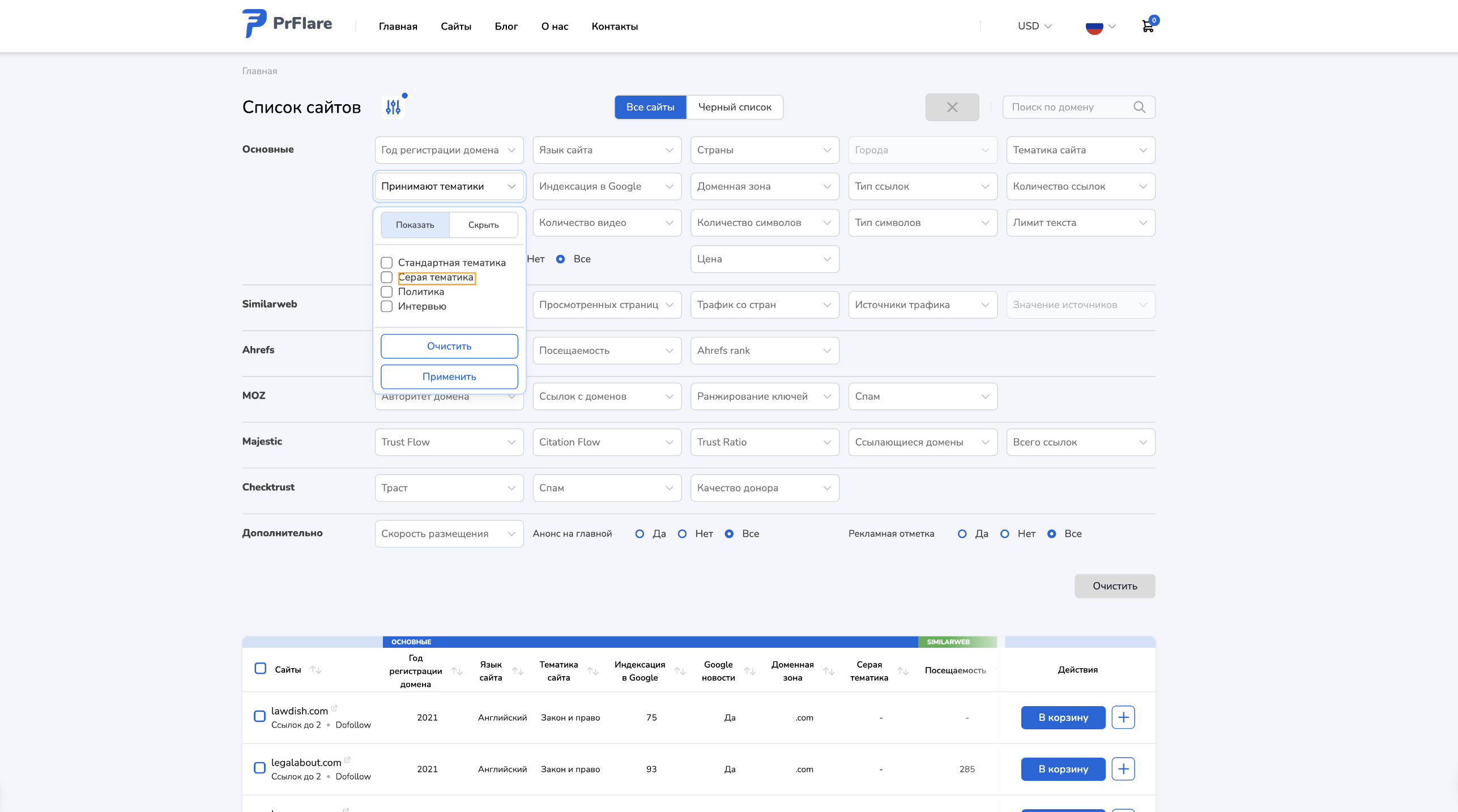The width and height of the screenshot is (1458, 812).
Task: Click plus icon in lawdish.com row
Action: (1123, 717)
